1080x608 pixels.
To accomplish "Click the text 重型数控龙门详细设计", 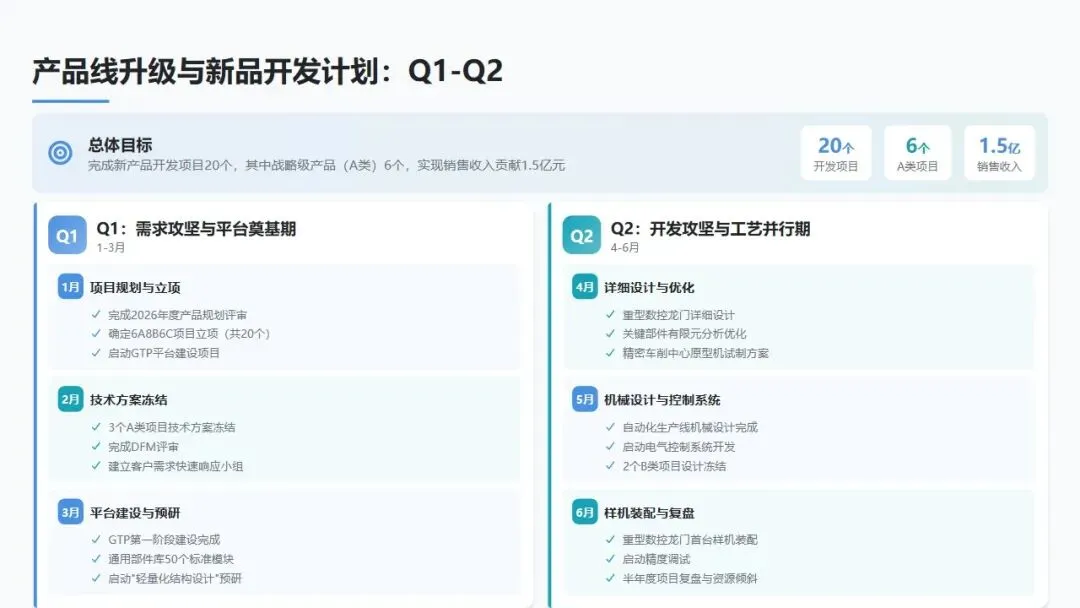I will pyautogui.click(x=678, y=315).
